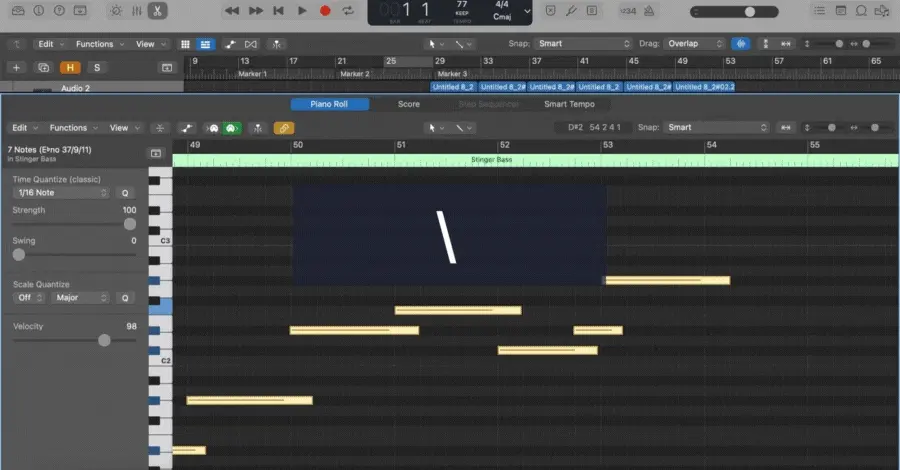The height and width of the screenshot is (470, 900).
Task: Open the Tracks area Functions menu
Action: (100, 44)
